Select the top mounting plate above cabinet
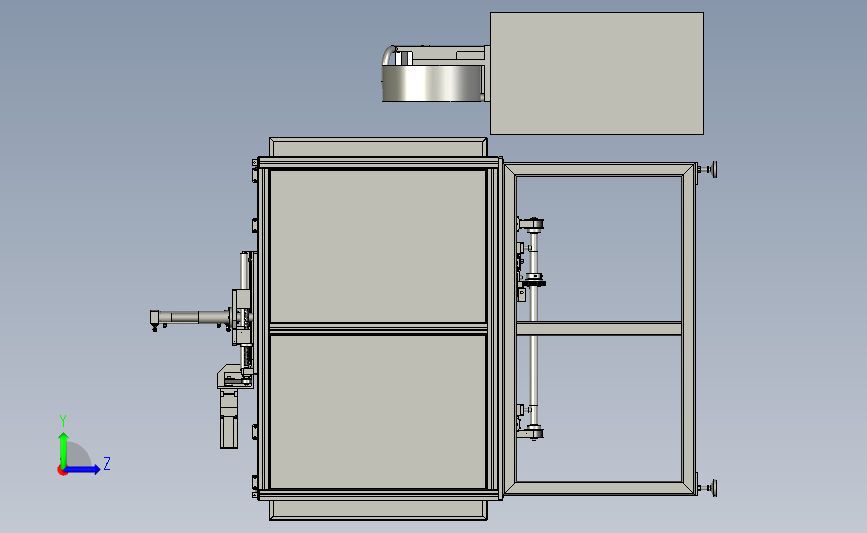Image resolution: width=867 pixels, height=533 pixels. 378,147
